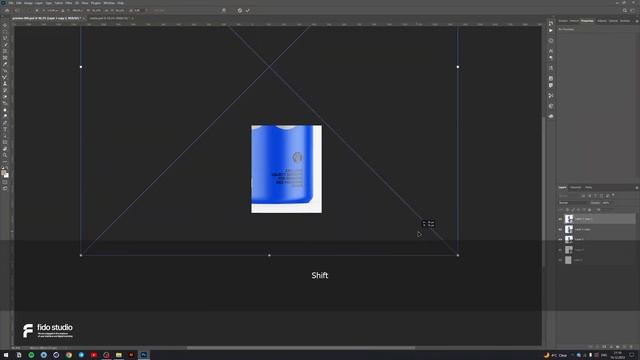640x360 pixels.
Task: Create a new layer icon
Action: tap(624, 347)
